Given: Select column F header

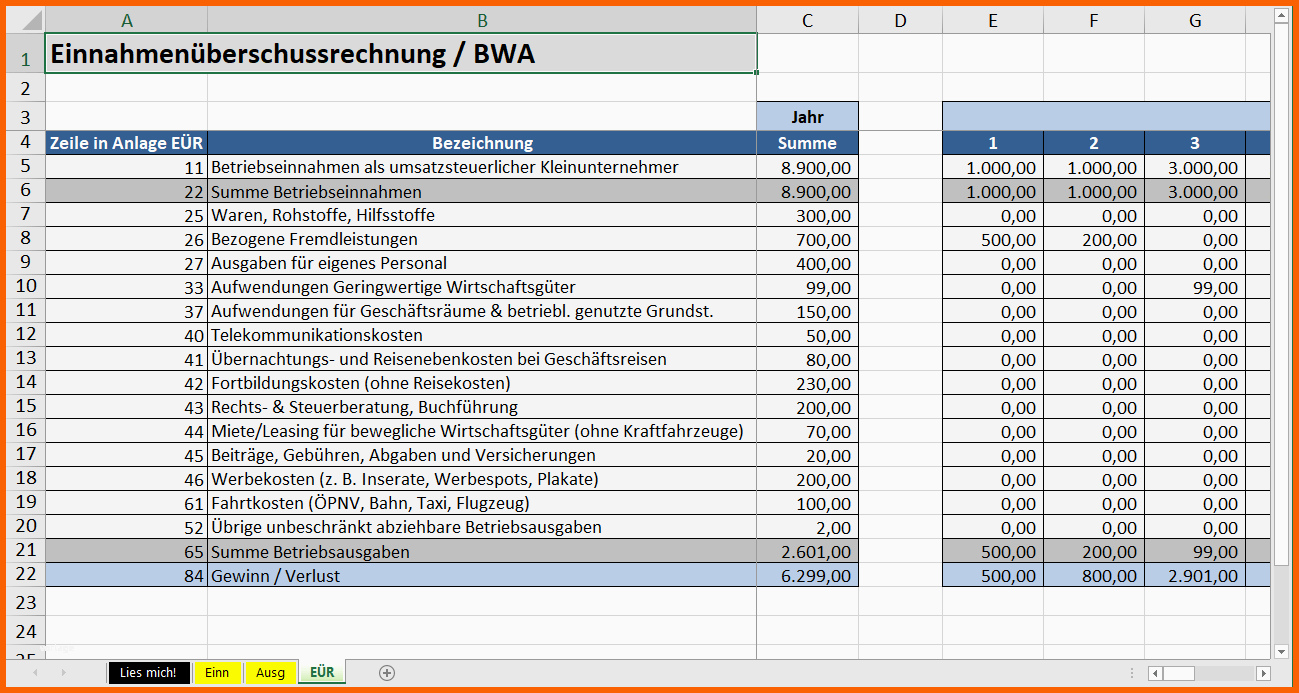Looking at the screenshot, I should (1094, 20).
